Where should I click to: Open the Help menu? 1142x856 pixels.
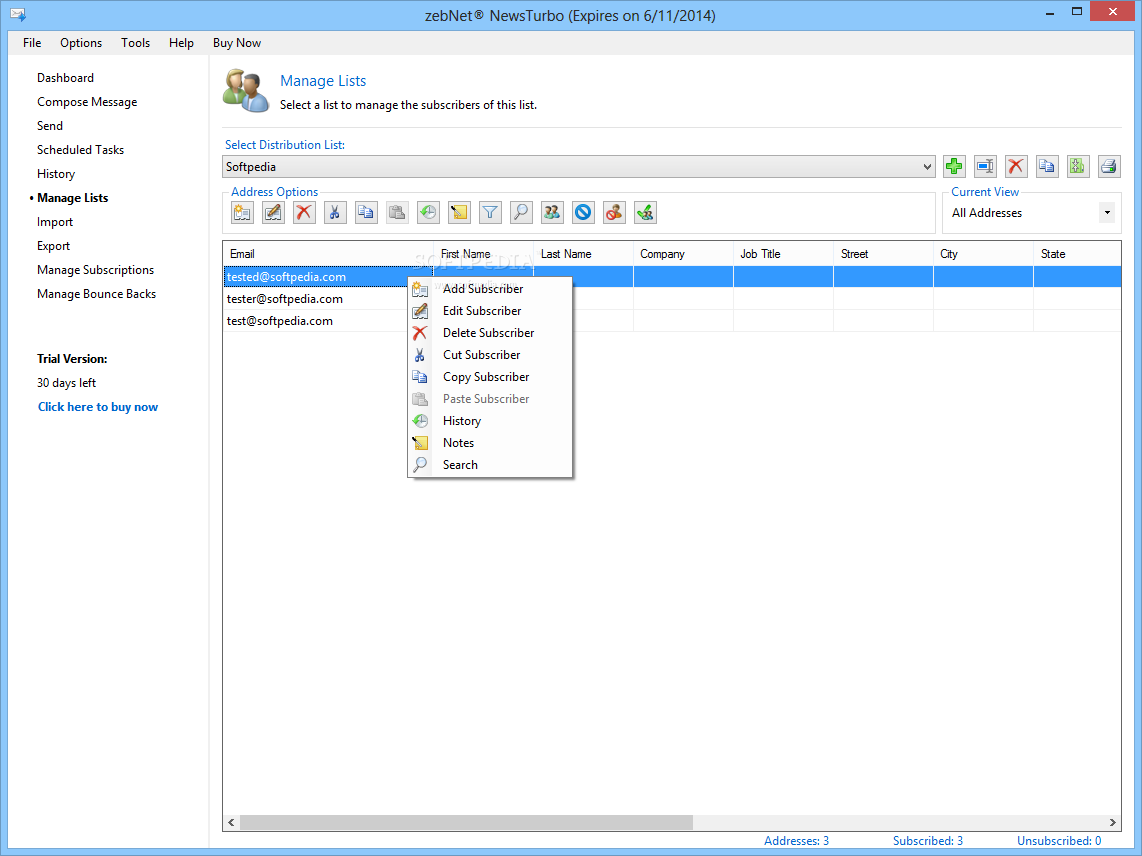coord(181,43)
